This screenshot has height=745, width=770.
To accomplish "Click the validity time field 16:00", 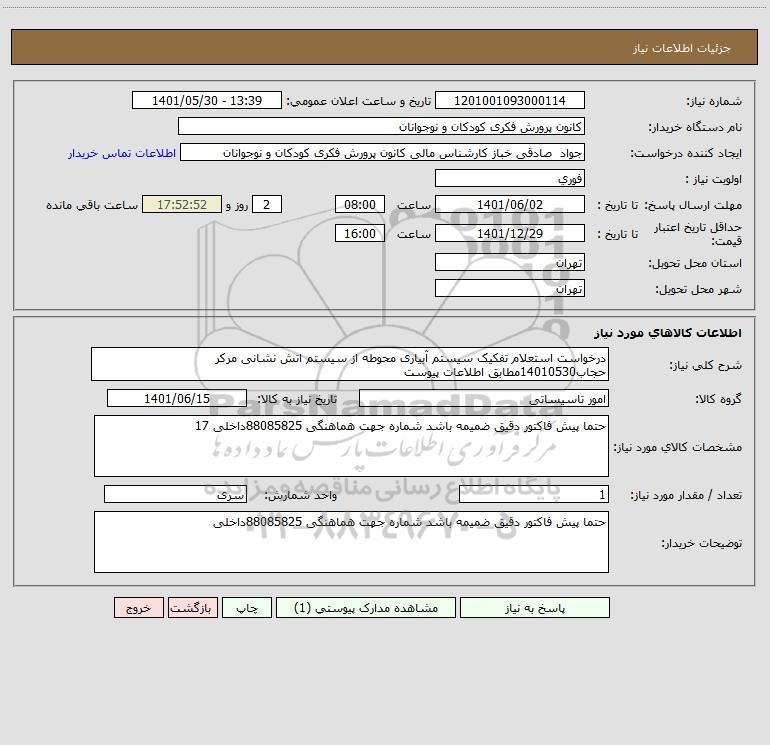I will pyautogui.click(x=359, y=233).
